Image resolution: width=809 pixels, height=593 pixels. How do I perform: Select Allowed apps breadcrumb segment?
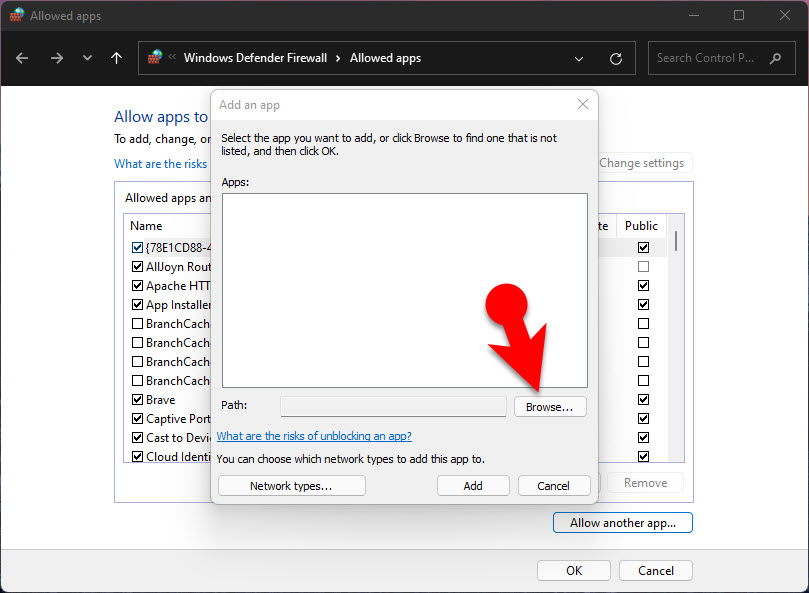pyautogui.click(x=385, y=58)
